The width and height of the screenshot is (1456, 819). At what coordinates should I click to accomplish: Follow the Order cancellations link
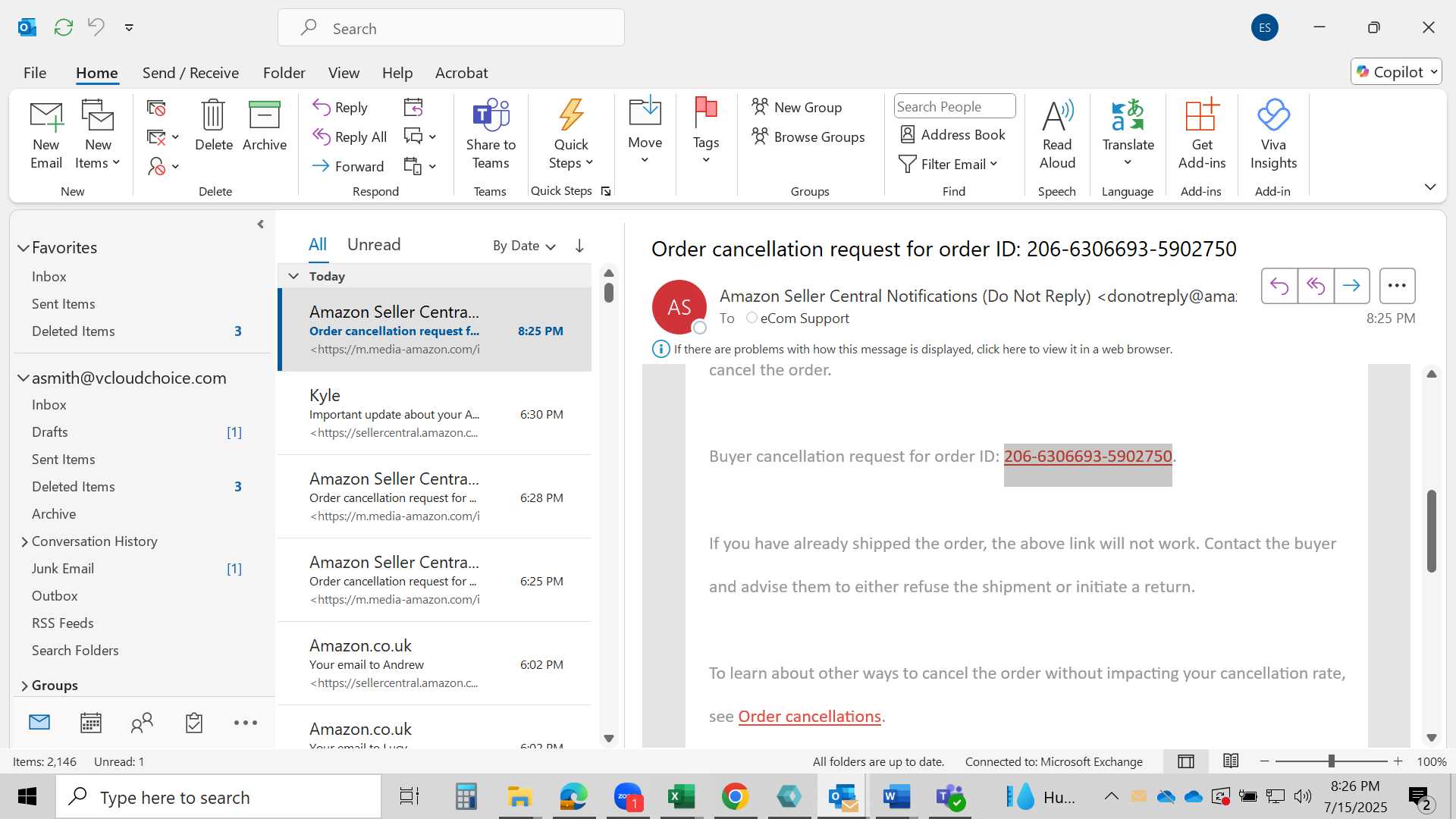point(809,717)
